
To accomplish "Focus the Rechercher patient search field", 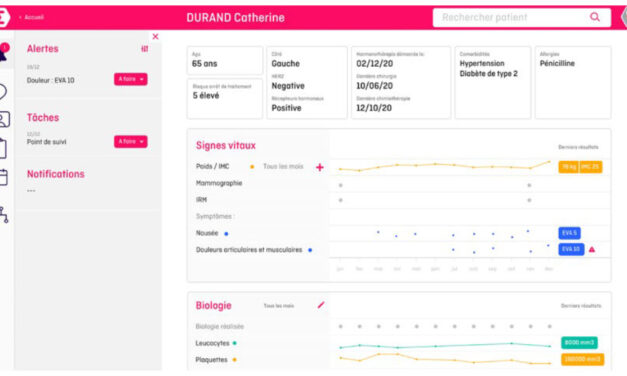I will [521, 17].
